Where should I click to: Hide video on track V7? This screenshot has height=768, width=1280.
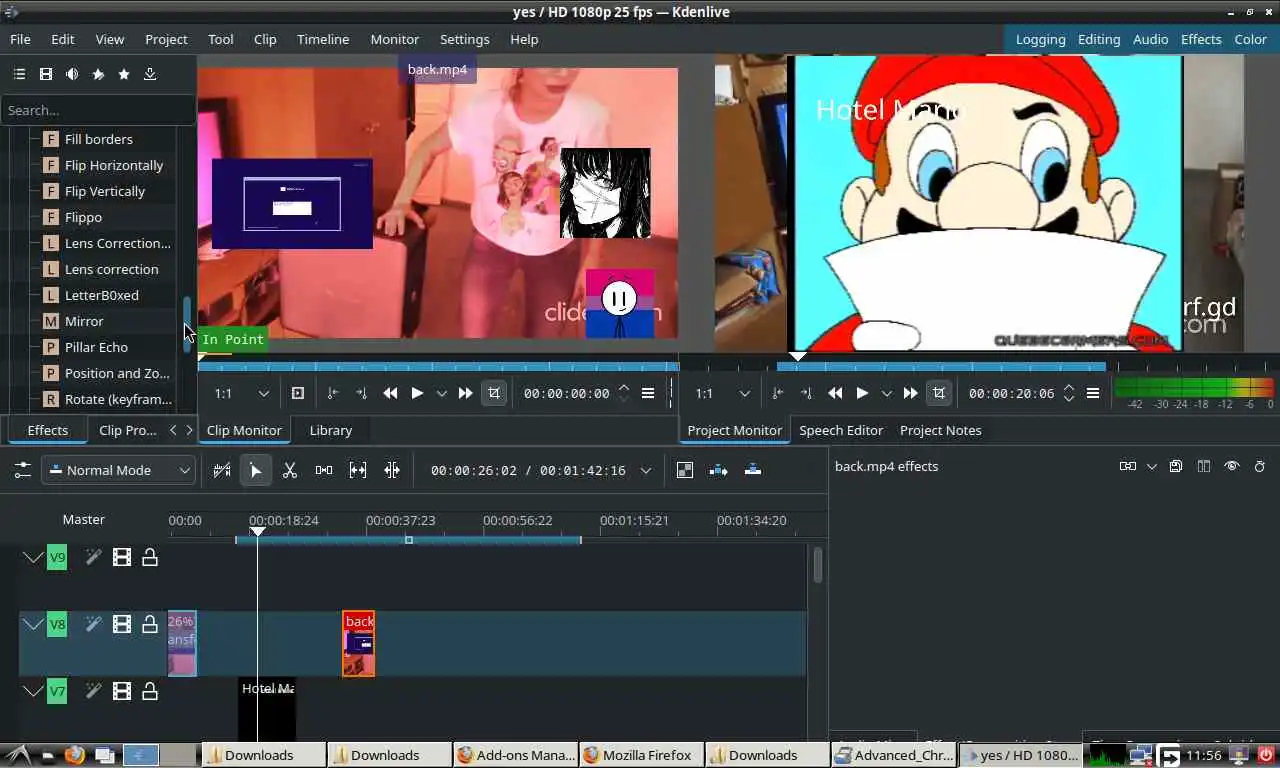coord(122,690)
